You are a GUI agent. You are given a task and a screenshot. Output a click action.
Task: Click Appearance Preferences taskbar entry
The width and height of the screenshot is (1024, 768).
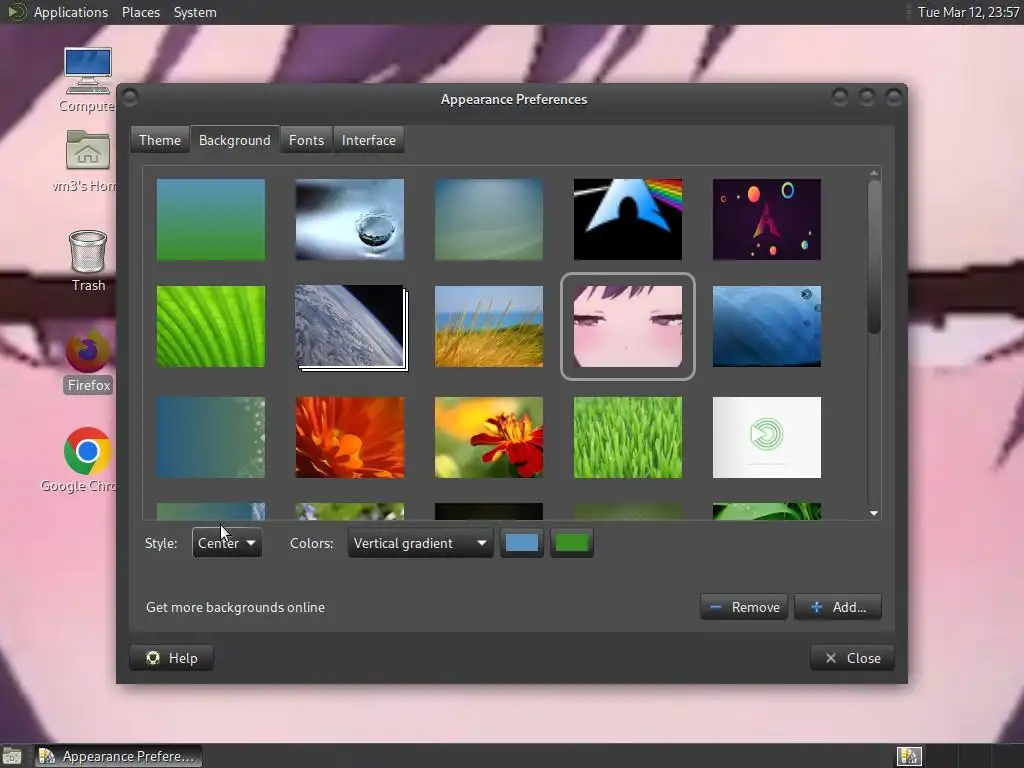pos(118,756)
